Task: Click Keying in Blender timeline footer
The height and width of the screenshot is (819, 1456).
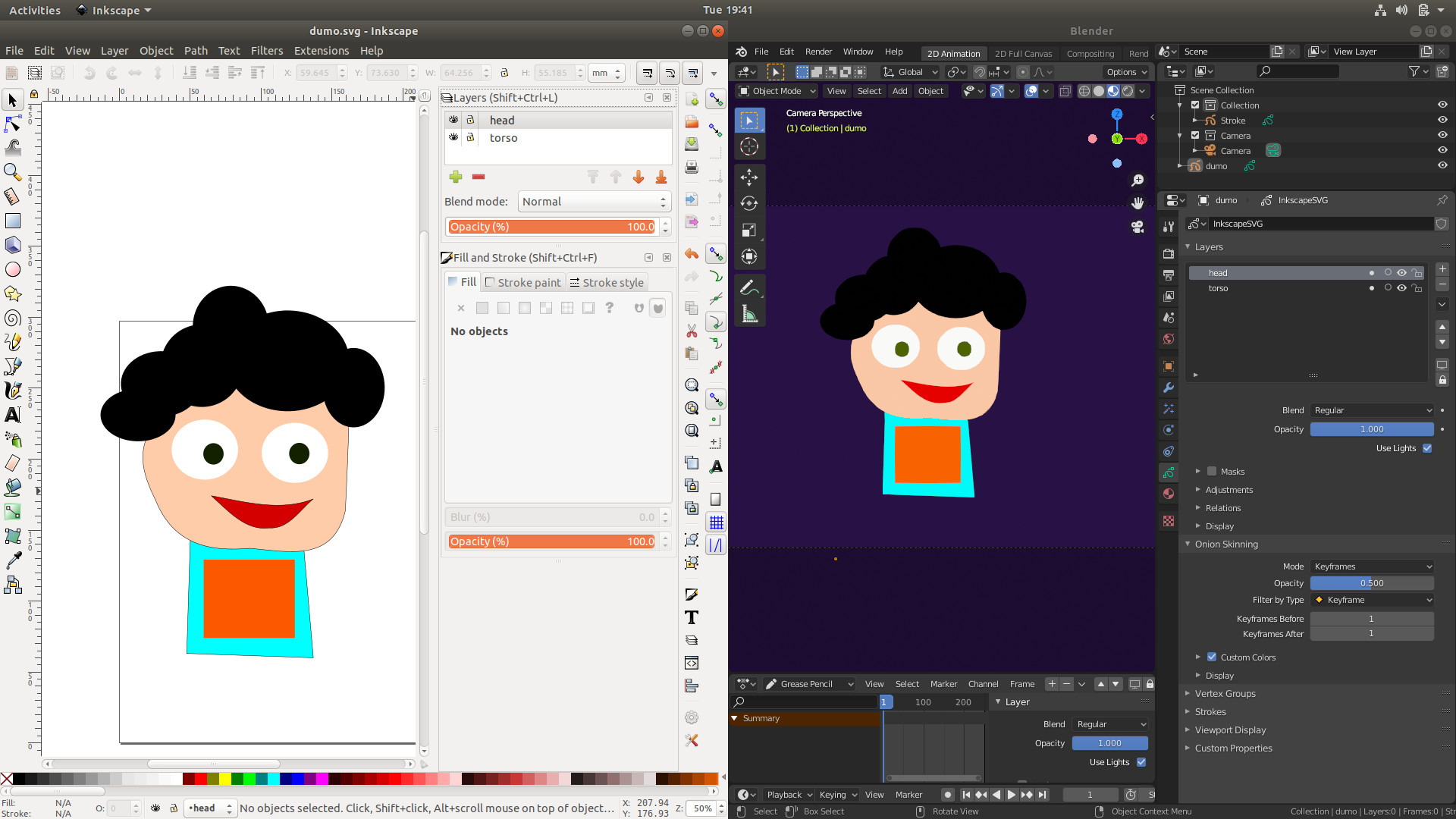Action: [x=837, y=795]
